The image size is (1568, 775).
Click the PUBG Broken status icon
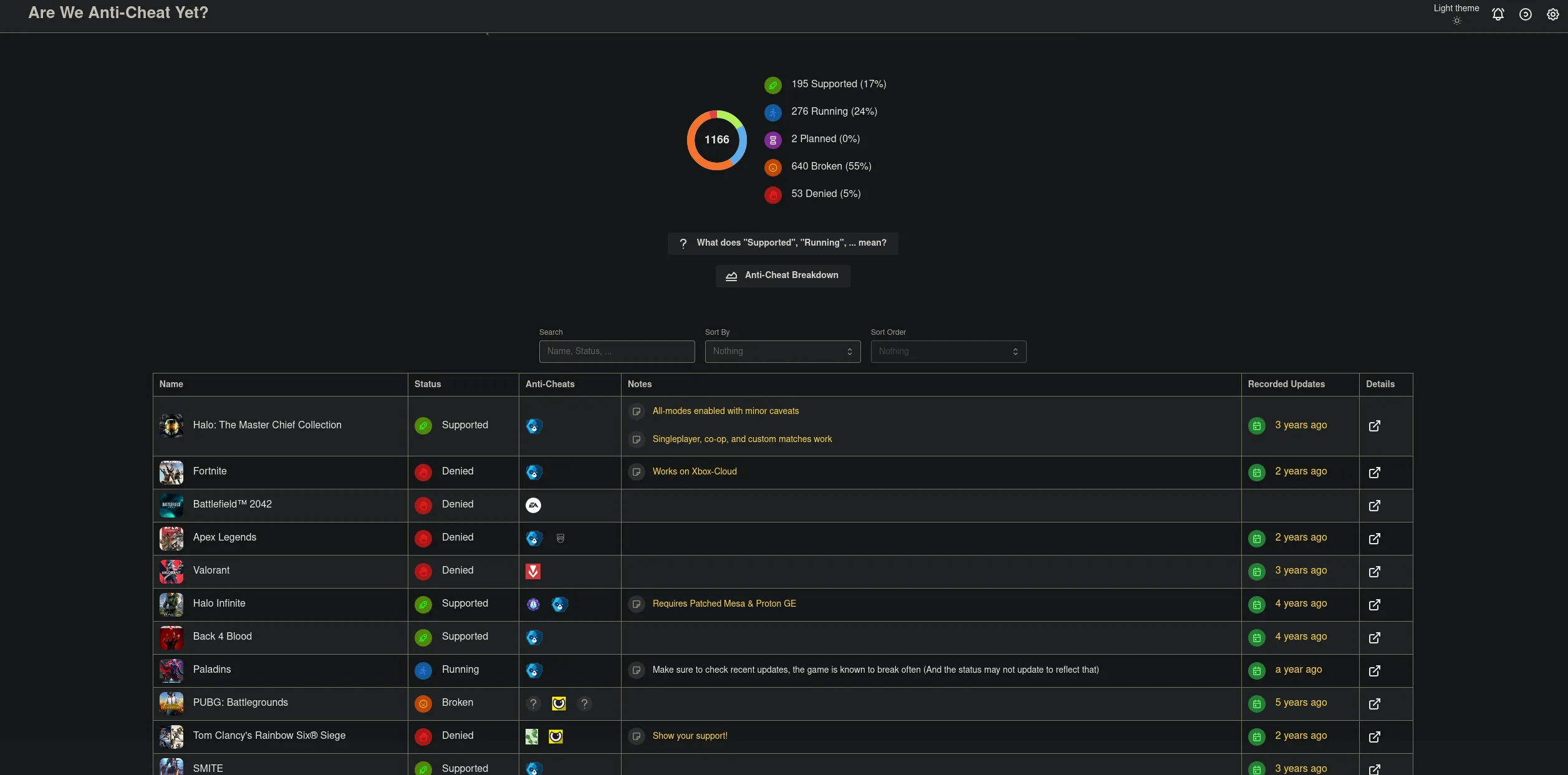pyautogui.click(x=423, y=704)
